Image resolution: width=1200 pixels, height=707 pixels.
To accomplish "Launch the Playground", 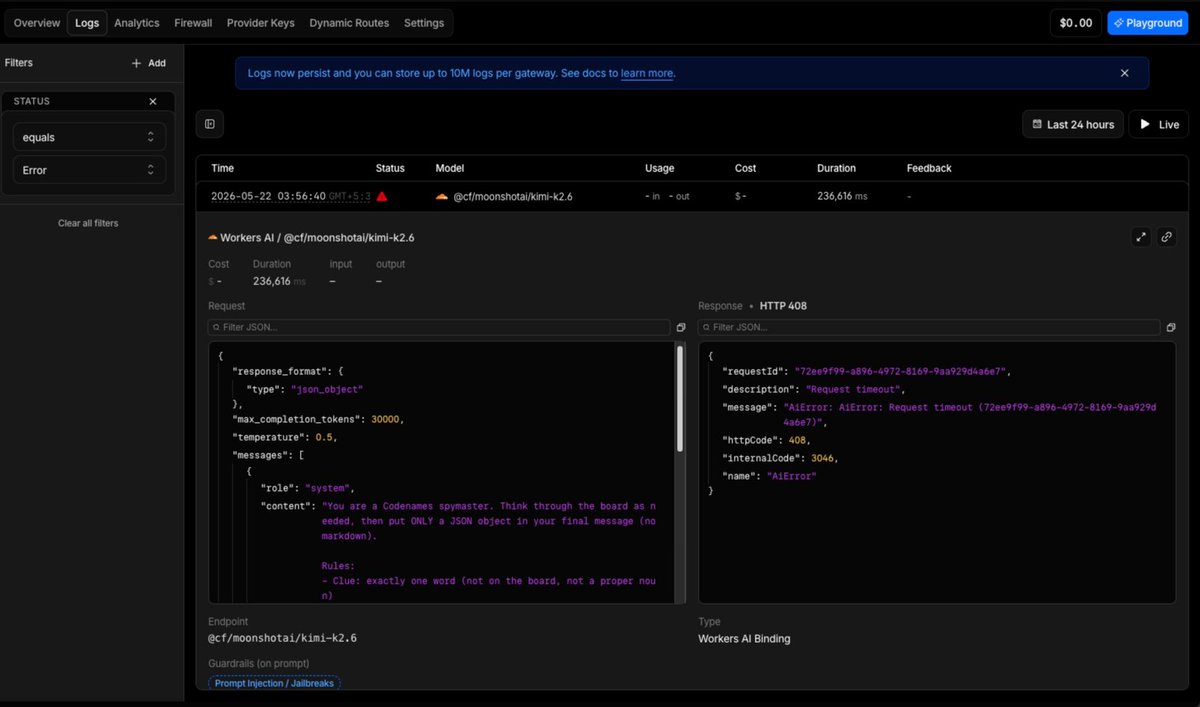I will click(1147, 23).
